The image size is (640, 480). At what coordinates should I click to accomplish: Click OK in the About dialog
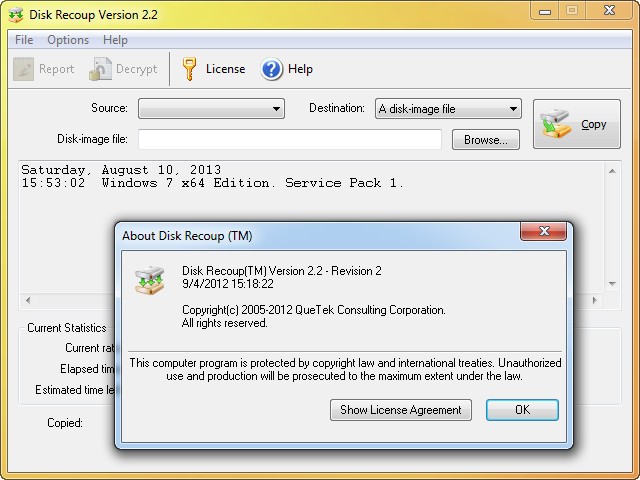(522, 410)
